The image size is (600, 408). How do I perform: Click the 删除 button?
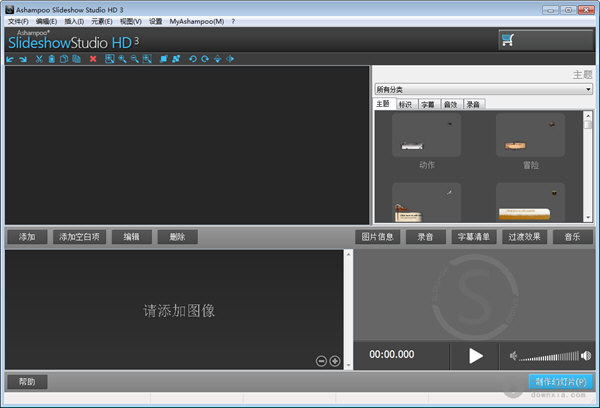click(178, 237)
